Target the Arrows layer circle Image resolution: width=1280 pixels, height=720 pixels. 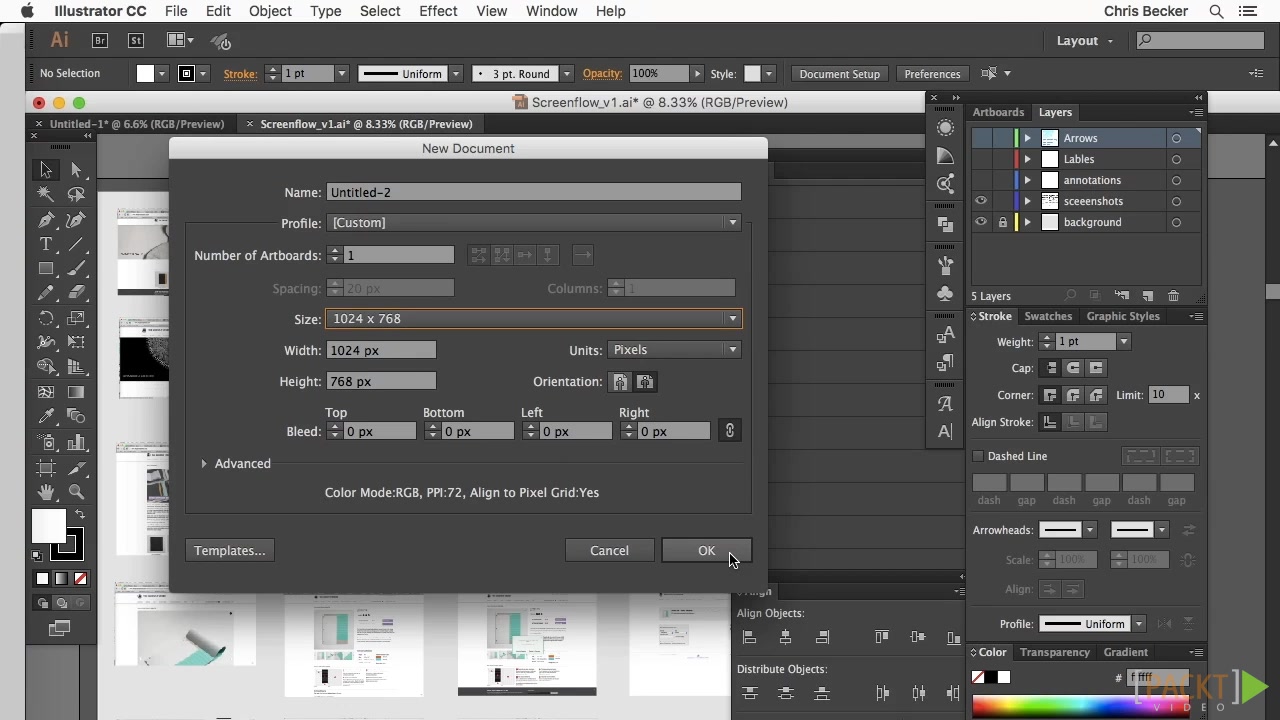coord(1176,138)
